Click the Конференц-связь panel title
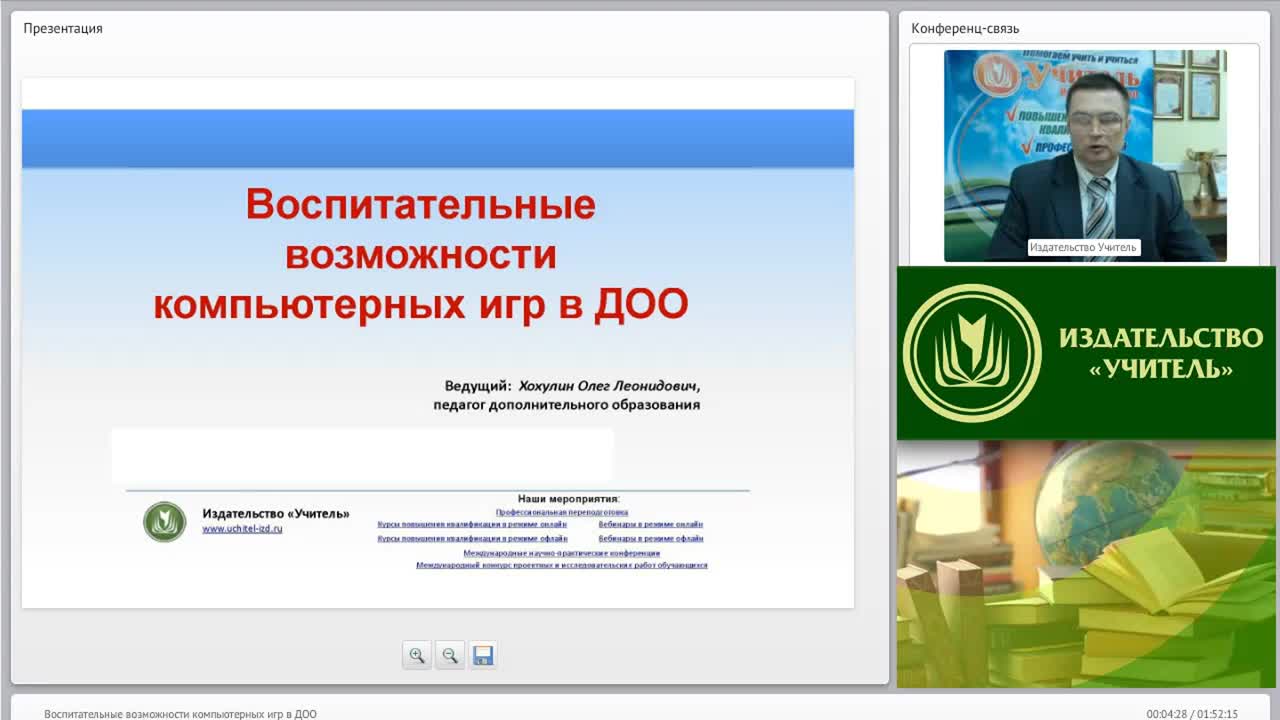Screen dimensions: 1280x720 (965, 28)
